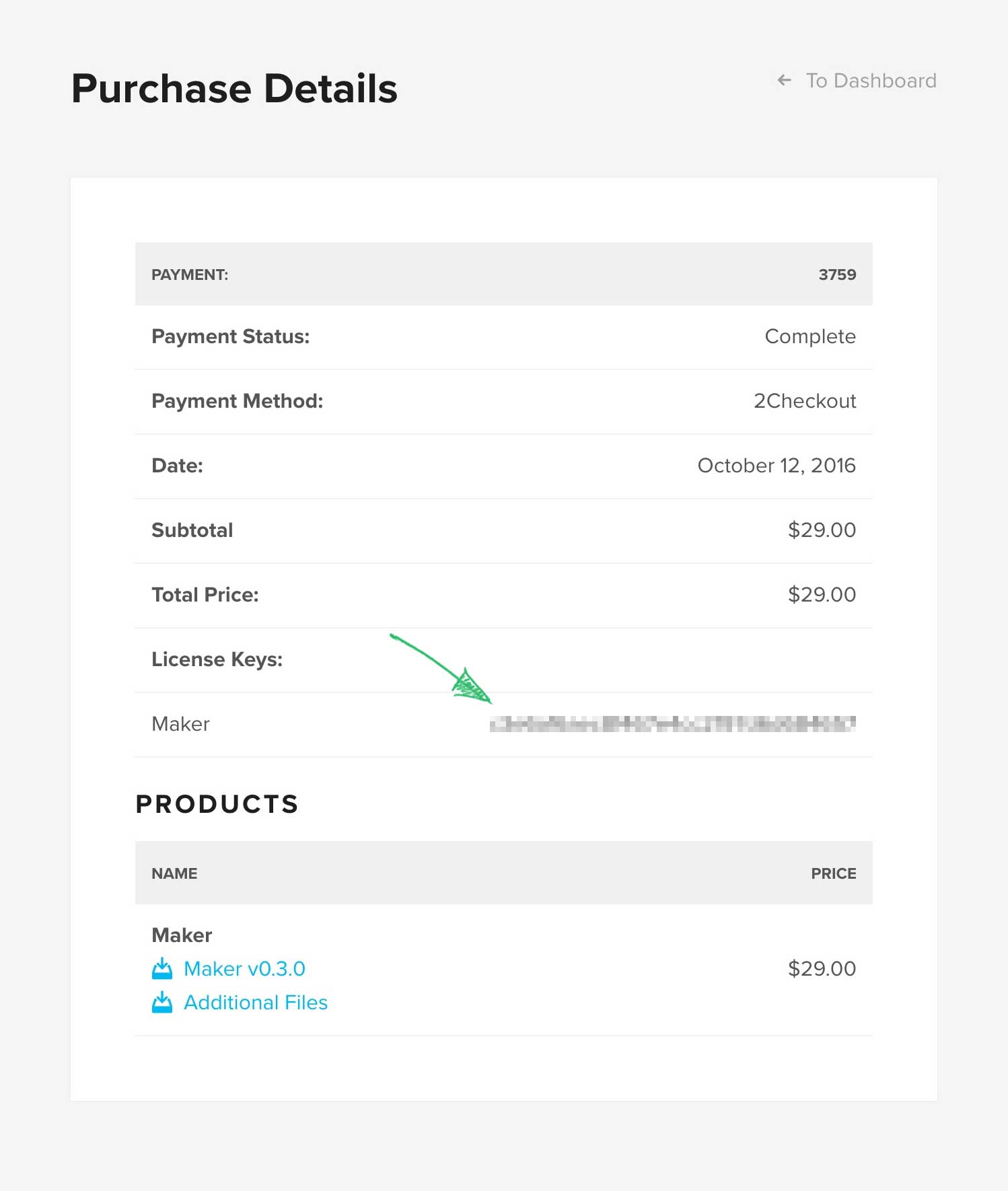Click the PRICE column header
Image resolution: width=1008 pixels, height=1191 pixels.
pos(833,873)
